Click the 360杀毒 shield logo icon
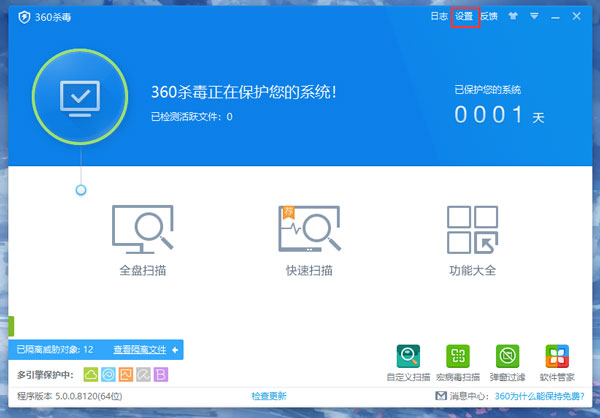The height and width of the screenshot is (418, 600). (24, 17)
